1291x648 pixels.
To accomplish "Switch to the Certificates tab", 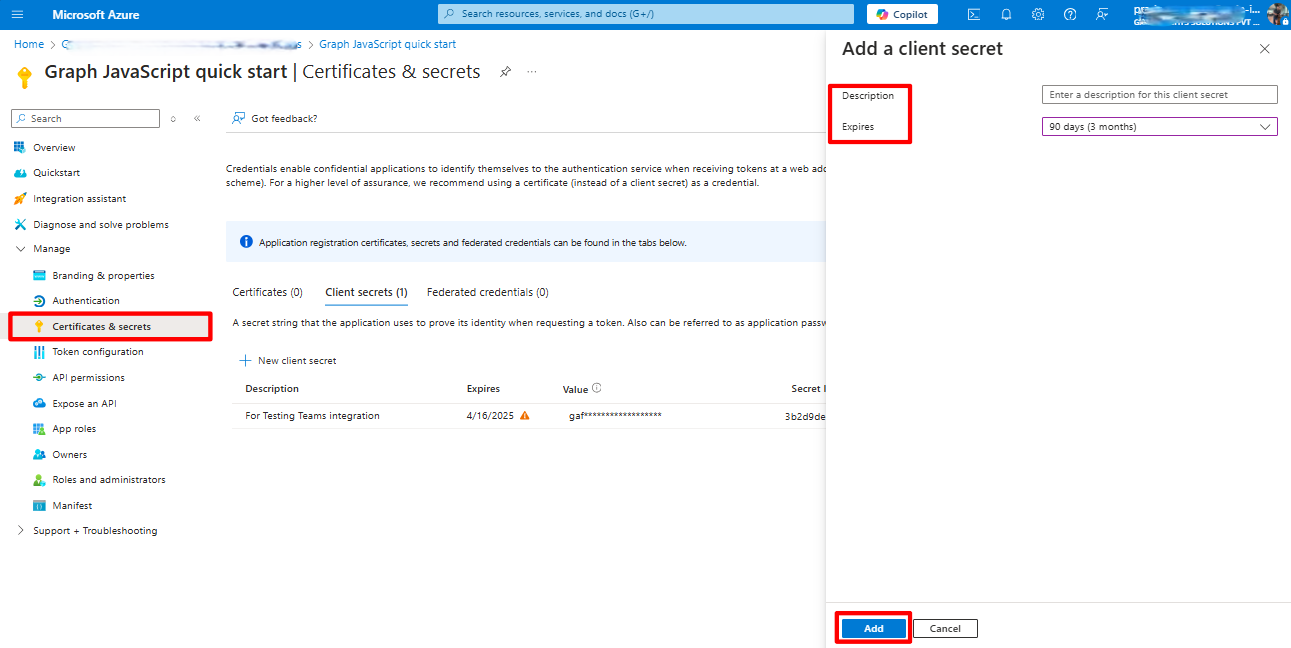I will (x=267, y=291).
